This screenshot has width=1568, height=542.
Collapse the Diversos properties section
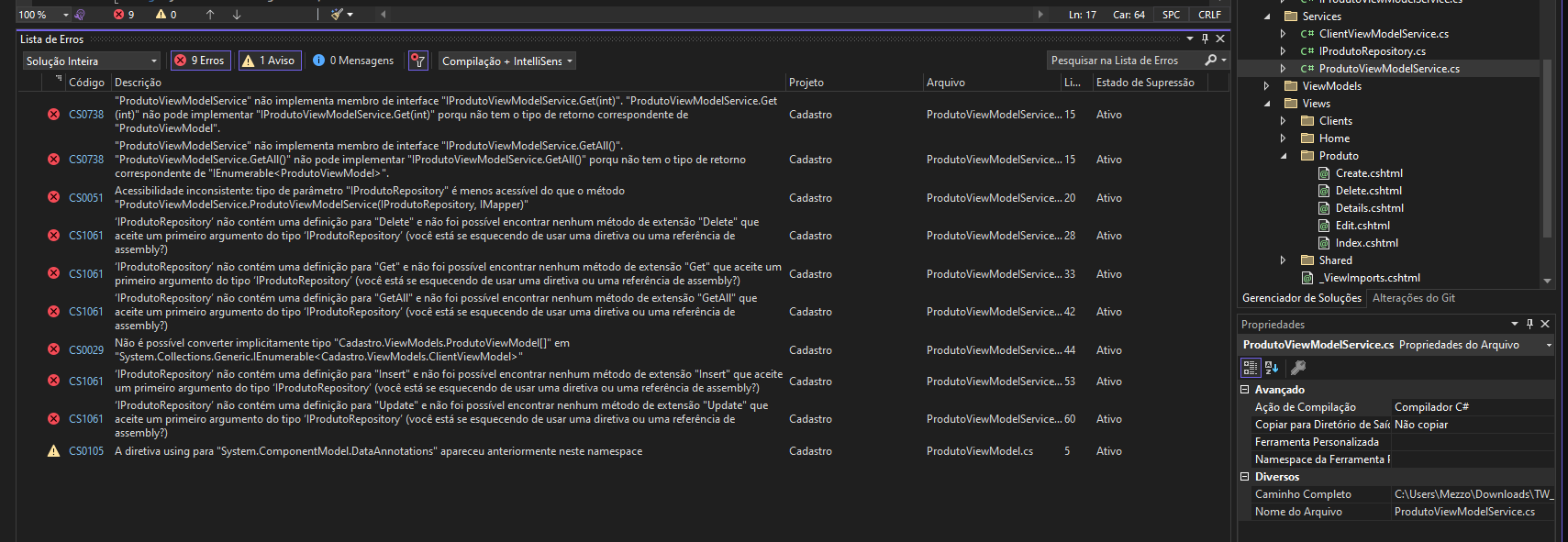1245,476
